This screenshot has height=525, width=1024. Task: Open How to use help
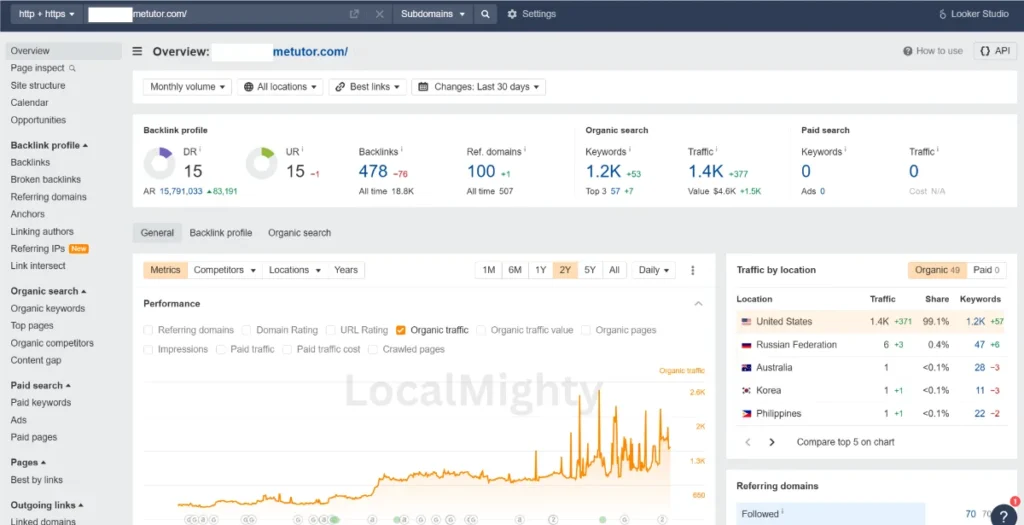coord(933,51)
